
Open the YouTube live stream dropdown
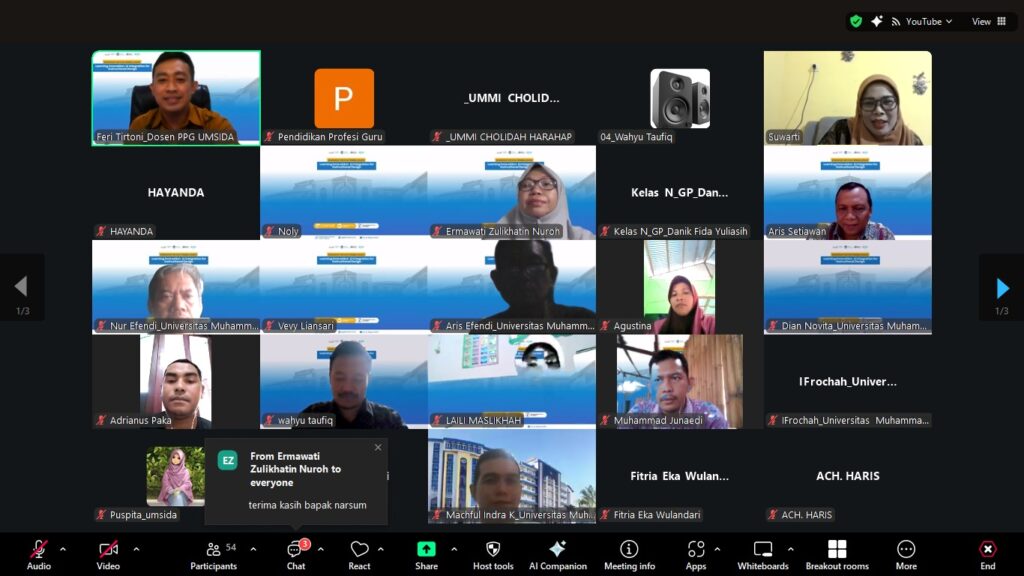921,21
